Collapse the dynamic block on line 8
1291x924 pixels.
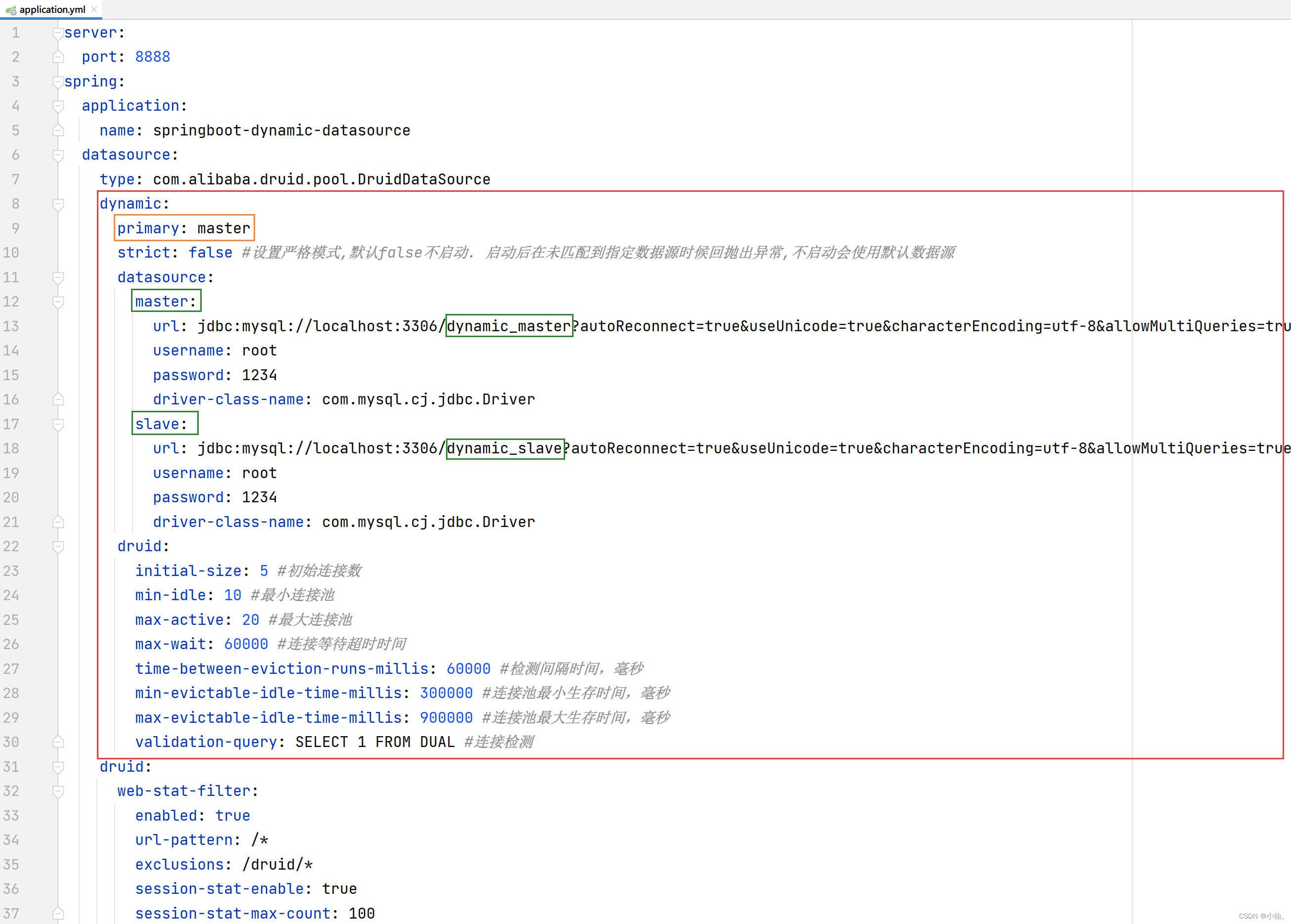point(57,204)
